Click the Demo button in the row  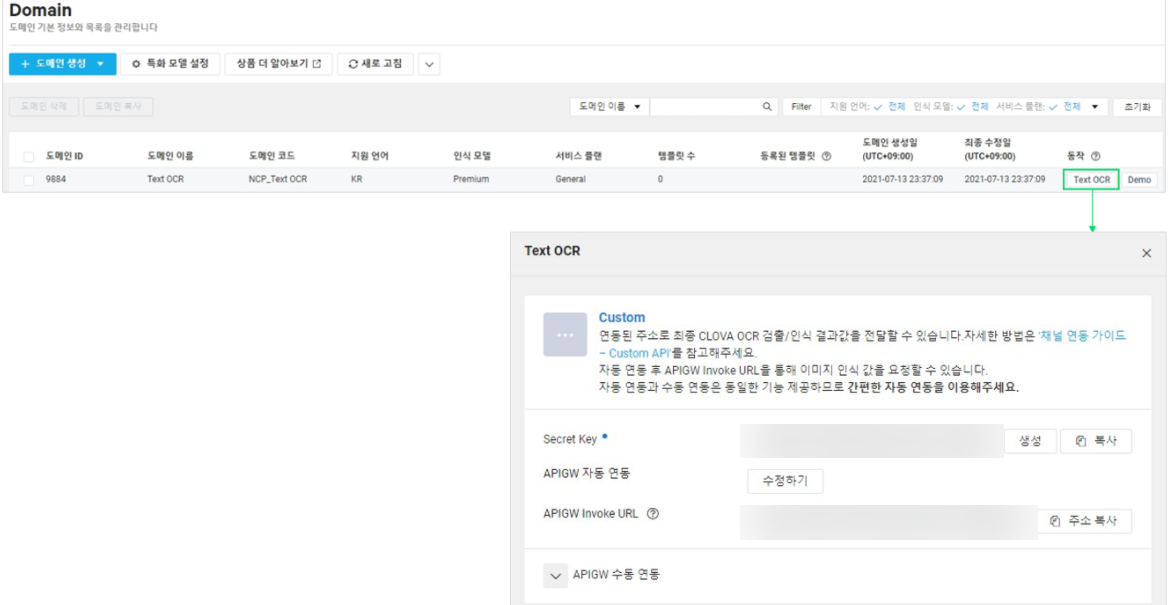1139,180
